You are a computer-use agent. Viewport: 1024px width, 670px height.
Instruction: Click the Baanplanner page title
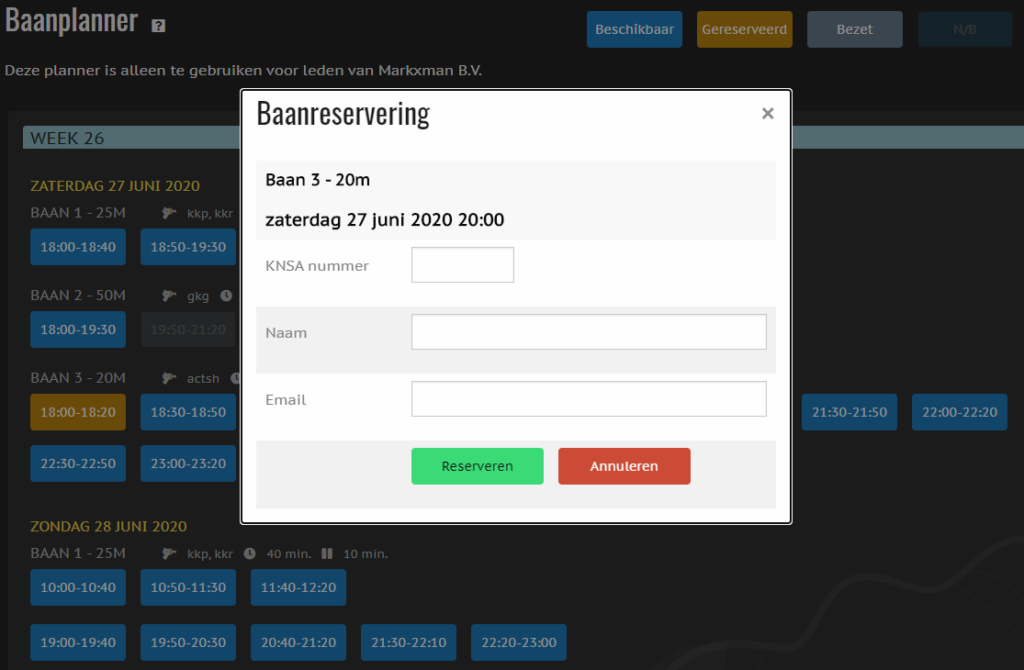point(71,20)
